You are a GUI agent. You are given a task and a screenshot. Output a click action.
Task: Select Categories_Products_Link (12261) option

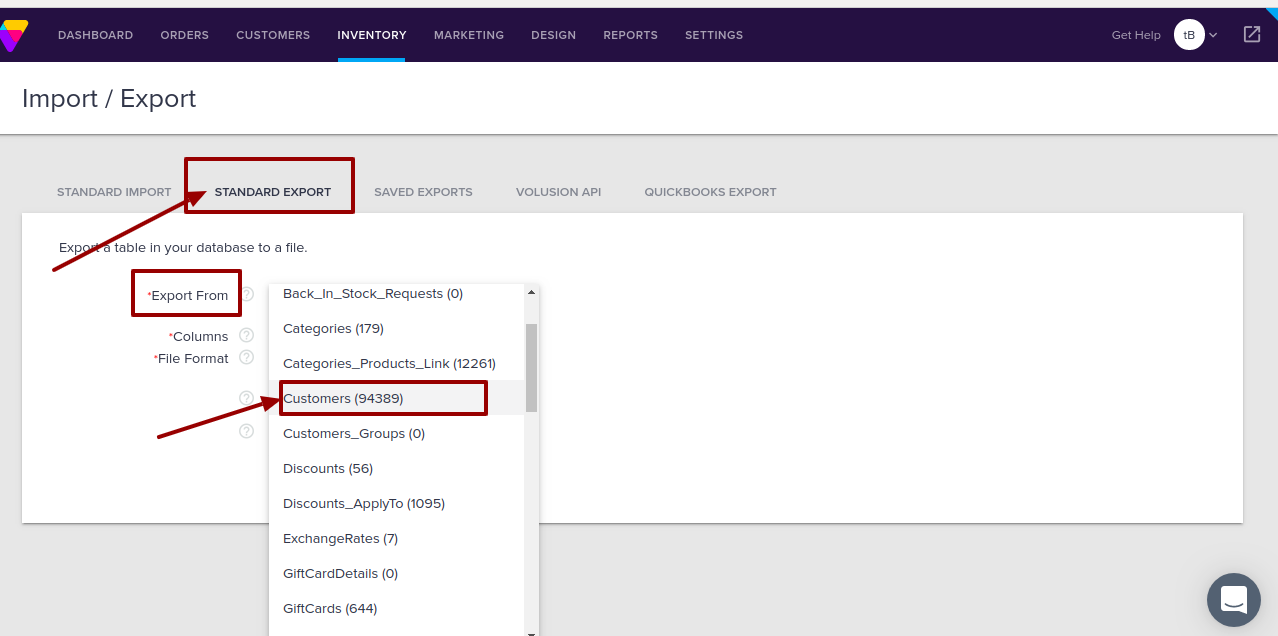tap(397, 363)
